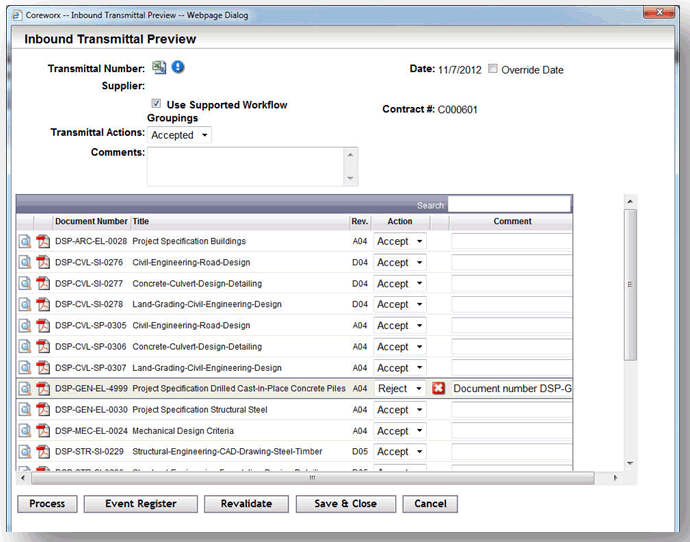Uncheck Use Supported Workflow Groupings
Viewport: 690px width, 542px height.
point(156,103)
